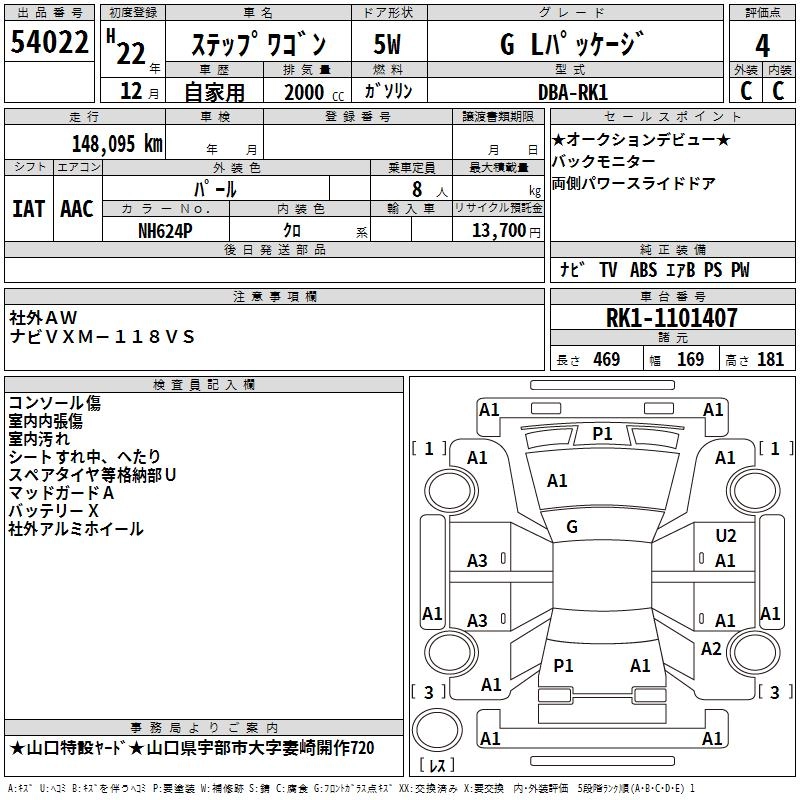The width and height of the screenshot is (800, 800).
Task: Select inspector note 室内内張傷
Action: click(x=45, y=421)
